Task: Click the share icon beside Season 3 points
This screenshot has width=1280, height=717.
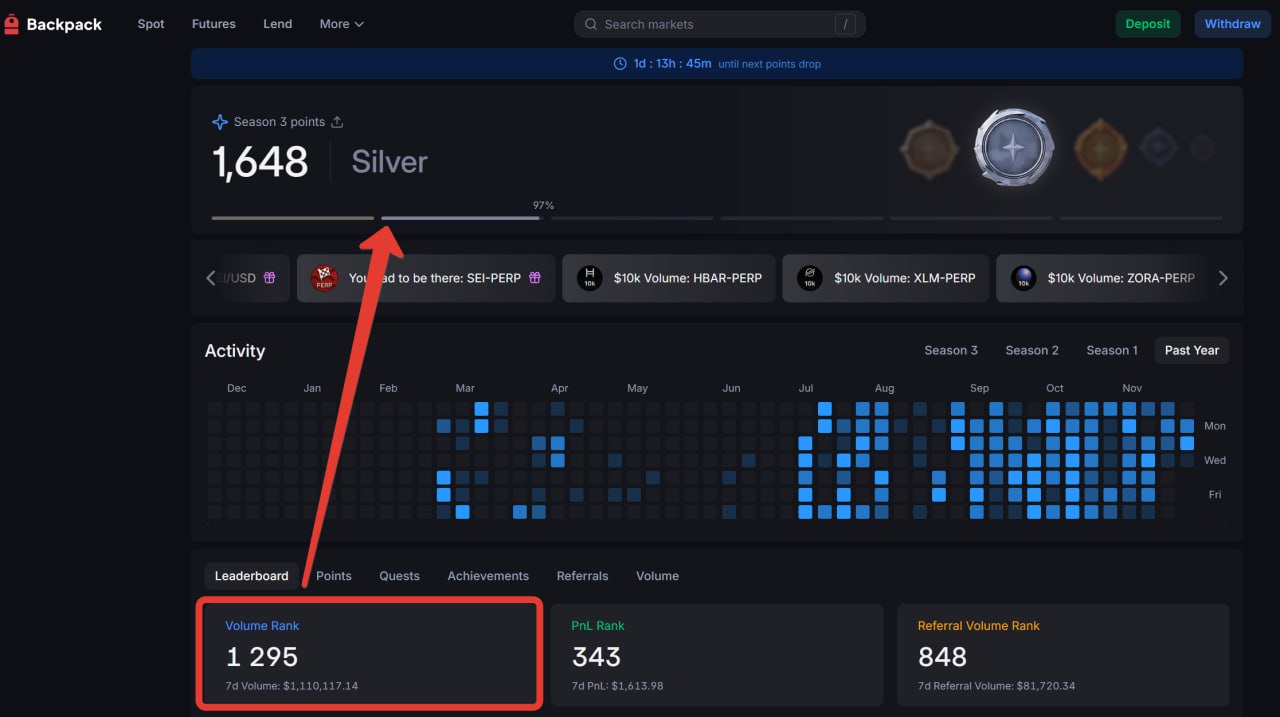Action: tap(337, 122)
